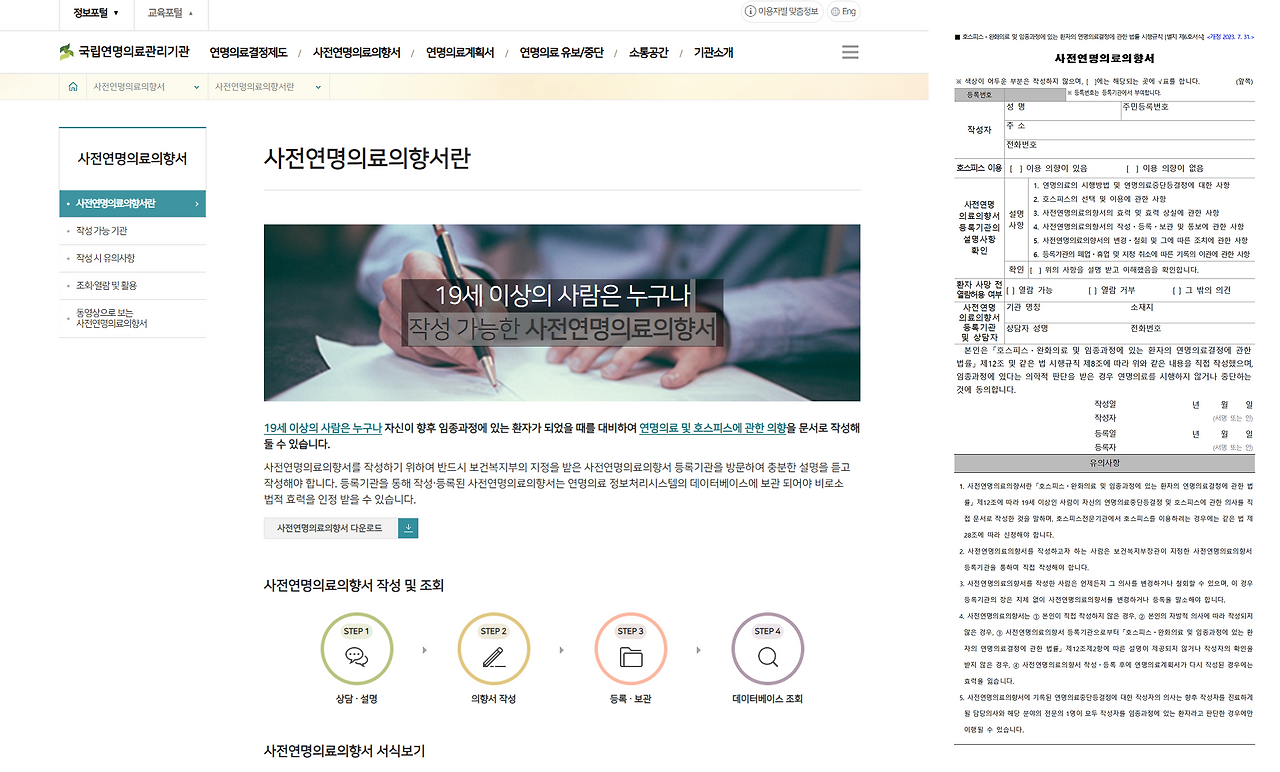The height and width of the screenshot is (772, 1280).
Task: Check the 이용 의향이 있음 checkbox on the form
Action: point(1014,169)
